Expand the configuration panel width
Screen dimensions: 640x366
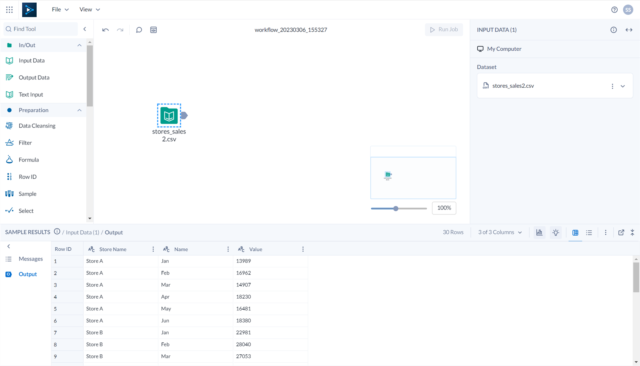629,30
